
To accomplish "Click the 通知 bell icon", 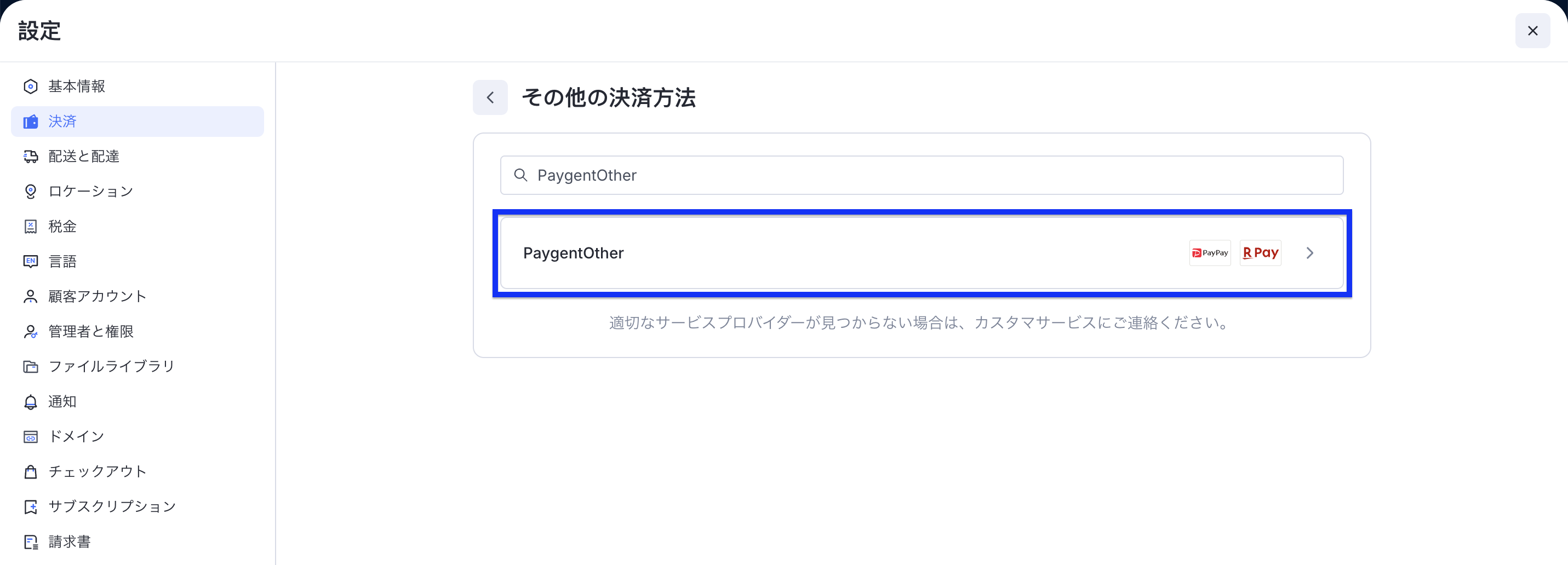I will [x=31, y=402].
